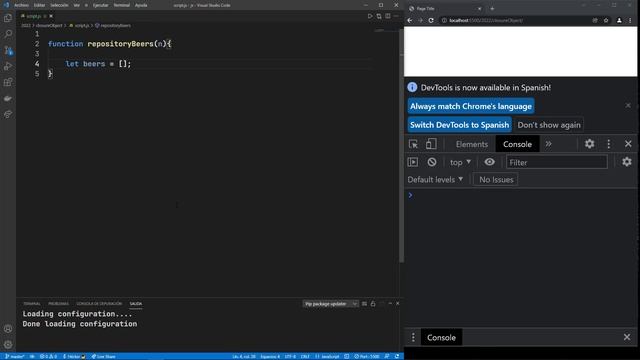640x360 pixels.
Task: Open the Ayuda menu
Action: (x=141, y=5)
